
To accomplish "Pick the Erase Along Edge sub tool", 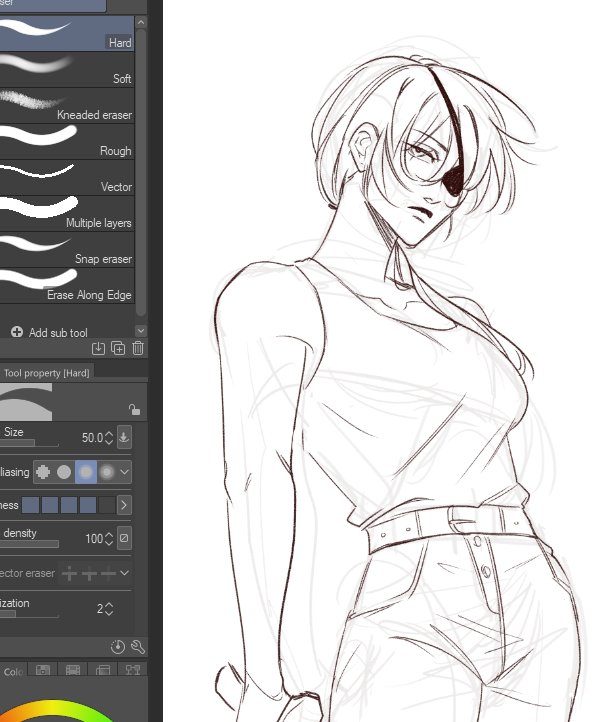I will tap(67, 285).
